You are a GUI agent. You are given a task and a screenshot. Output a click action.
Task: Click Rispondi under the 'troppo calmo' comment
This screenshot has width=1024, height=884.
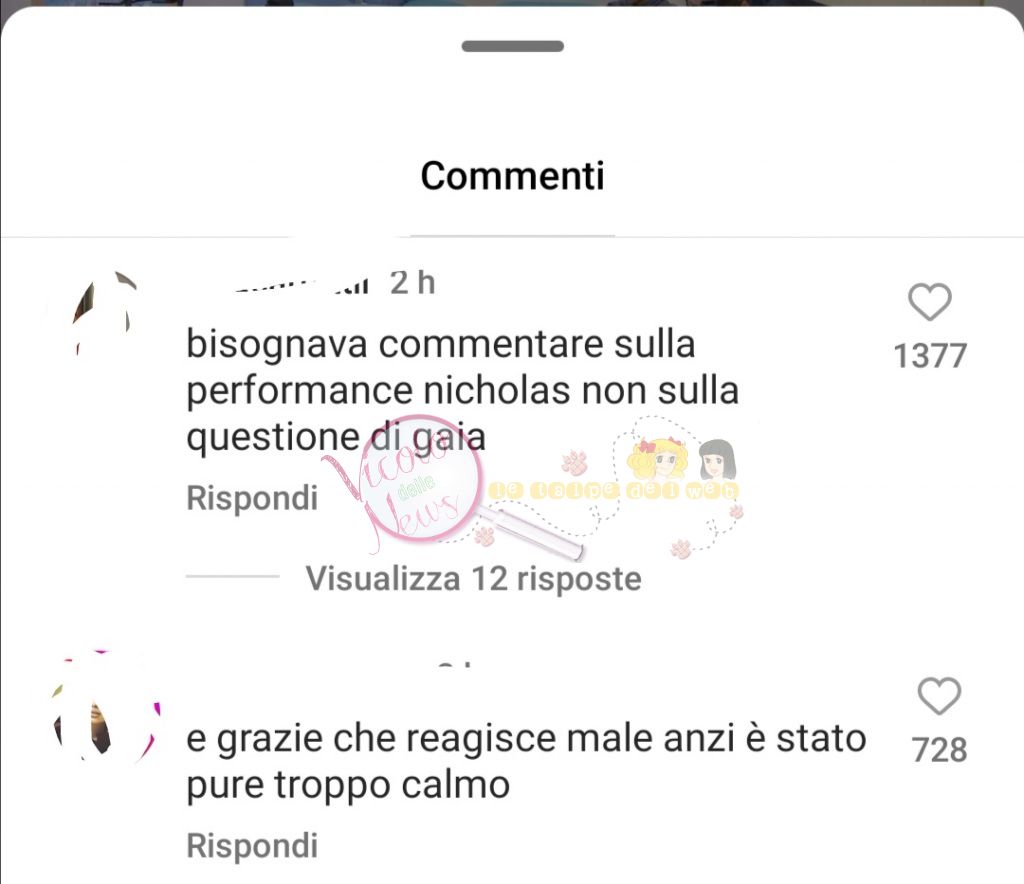(252, 846)
